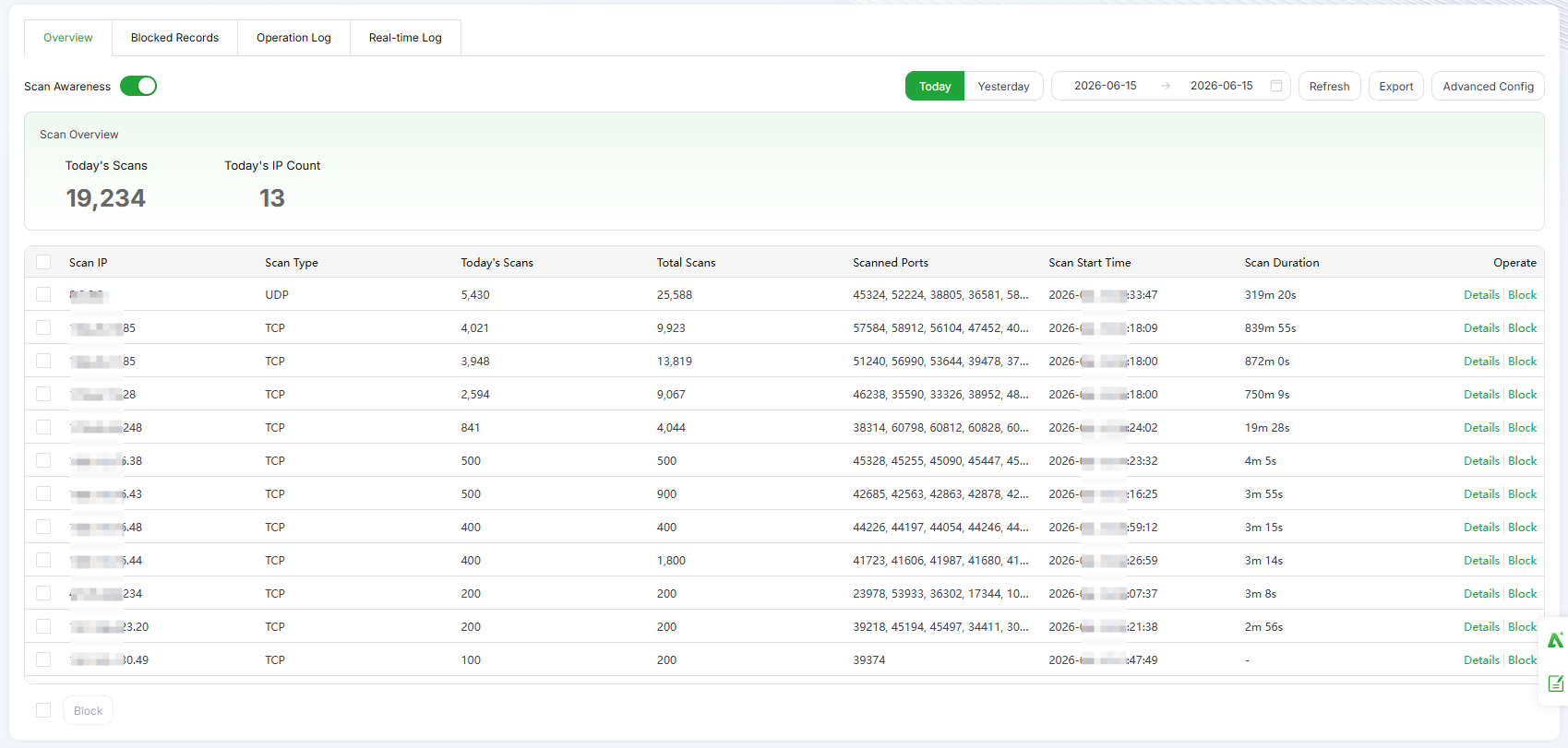Open Details for the port 39374 row
1568x748 pixels.
[x=1481, y=659]
